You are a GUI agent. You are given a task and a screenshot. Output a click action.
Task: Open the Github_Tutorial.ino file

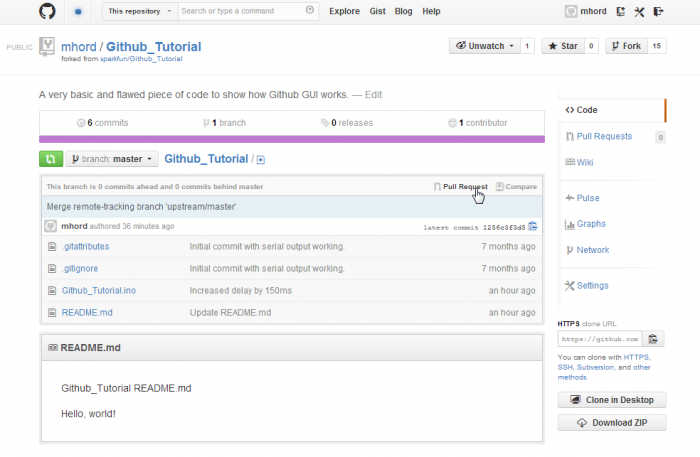point(99,291)
